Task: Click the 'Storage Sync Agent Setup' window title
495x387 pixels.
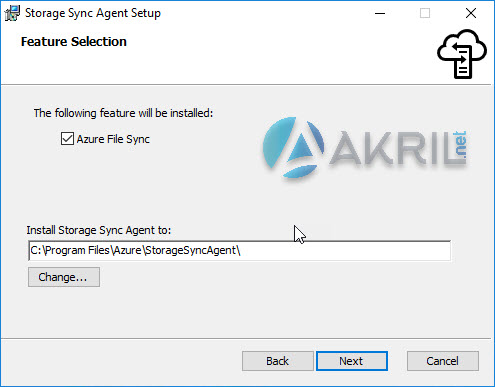Action: click(93, 13)
